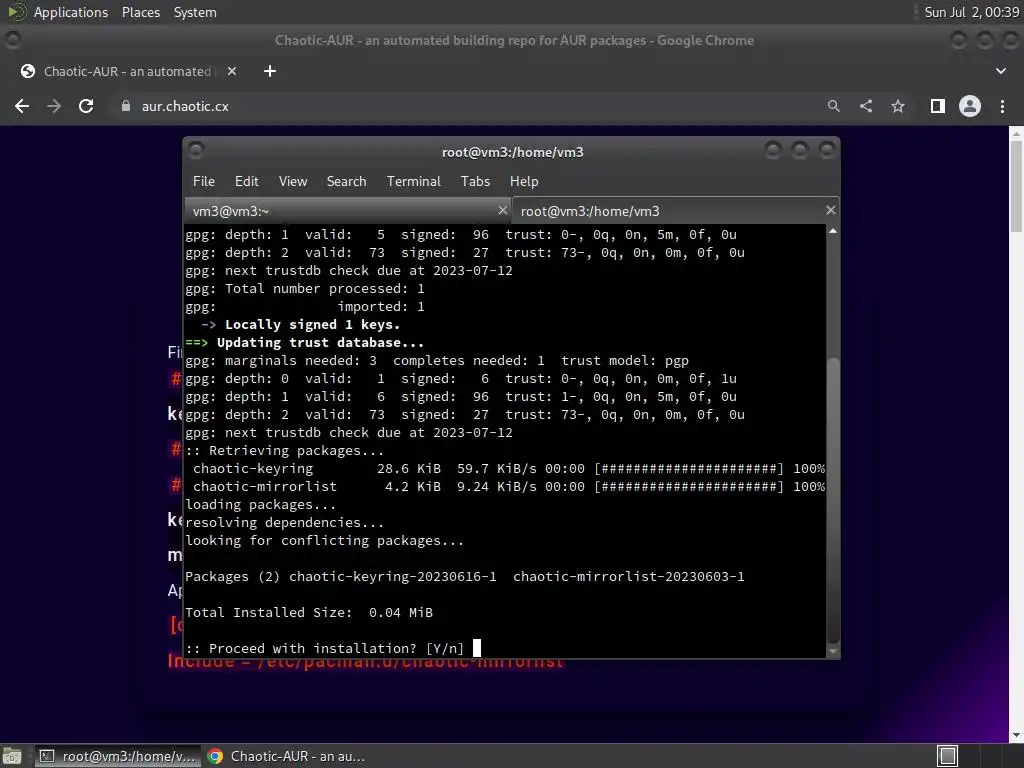Click the chaotic-keyring download line

pyautogui.click(x=505, y=469)
